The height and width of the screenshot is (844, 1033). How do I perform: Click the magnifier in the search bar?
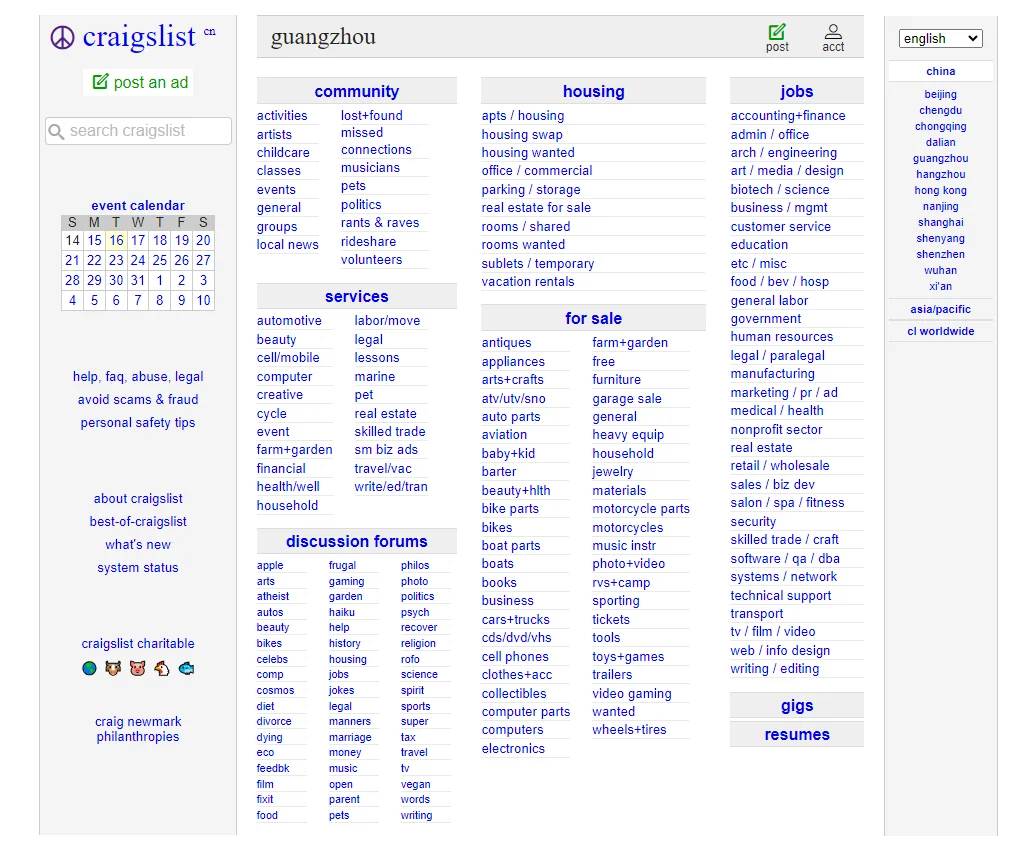[x=55, y=131]
